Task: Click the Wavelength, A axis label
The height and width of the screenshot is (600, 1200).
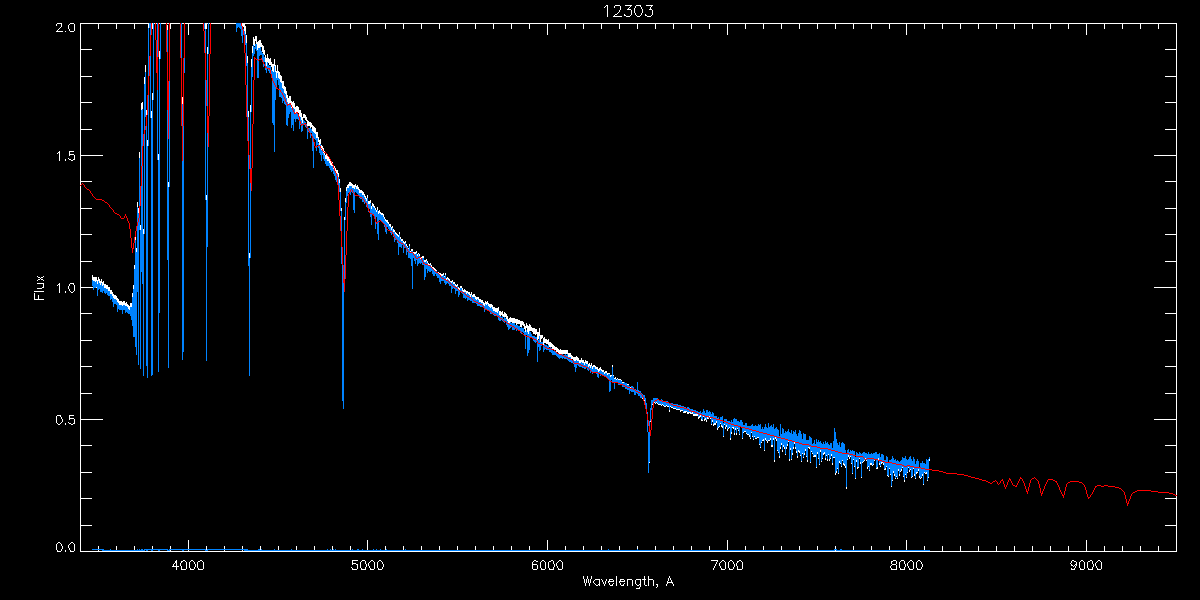Action: pyautogui.click(x=627, y=581)
